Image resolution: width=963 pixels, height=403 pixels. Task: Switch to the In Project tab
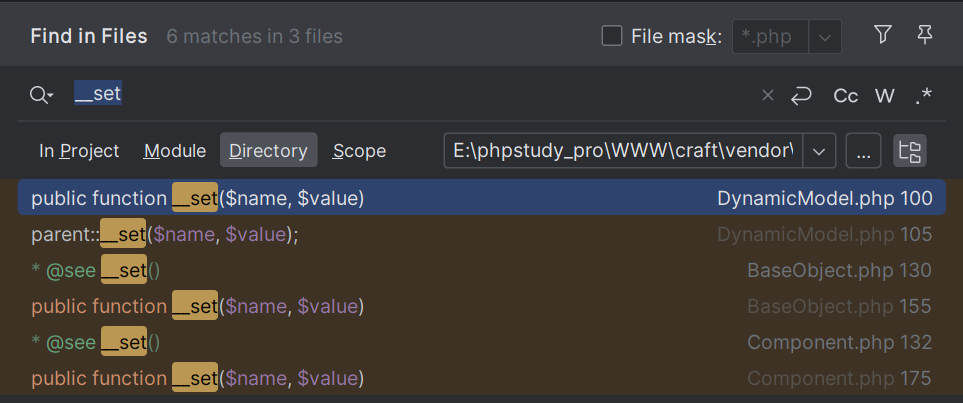click(x=79, y=151)
